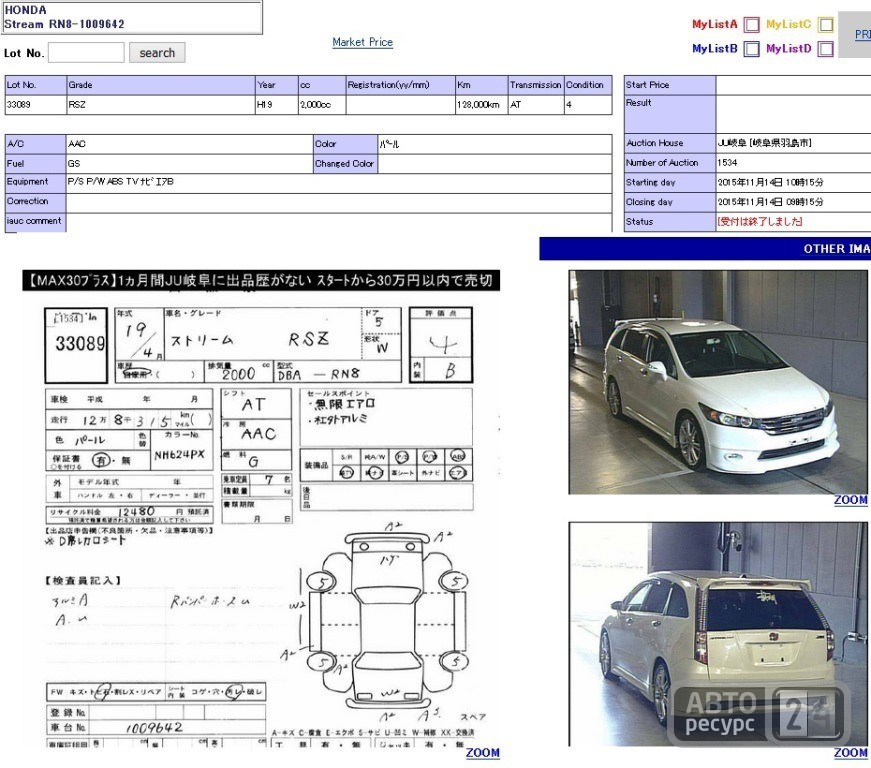Click the PRI link at top right
The width and height of the screenshot is (871, 768).
(863, 34)
